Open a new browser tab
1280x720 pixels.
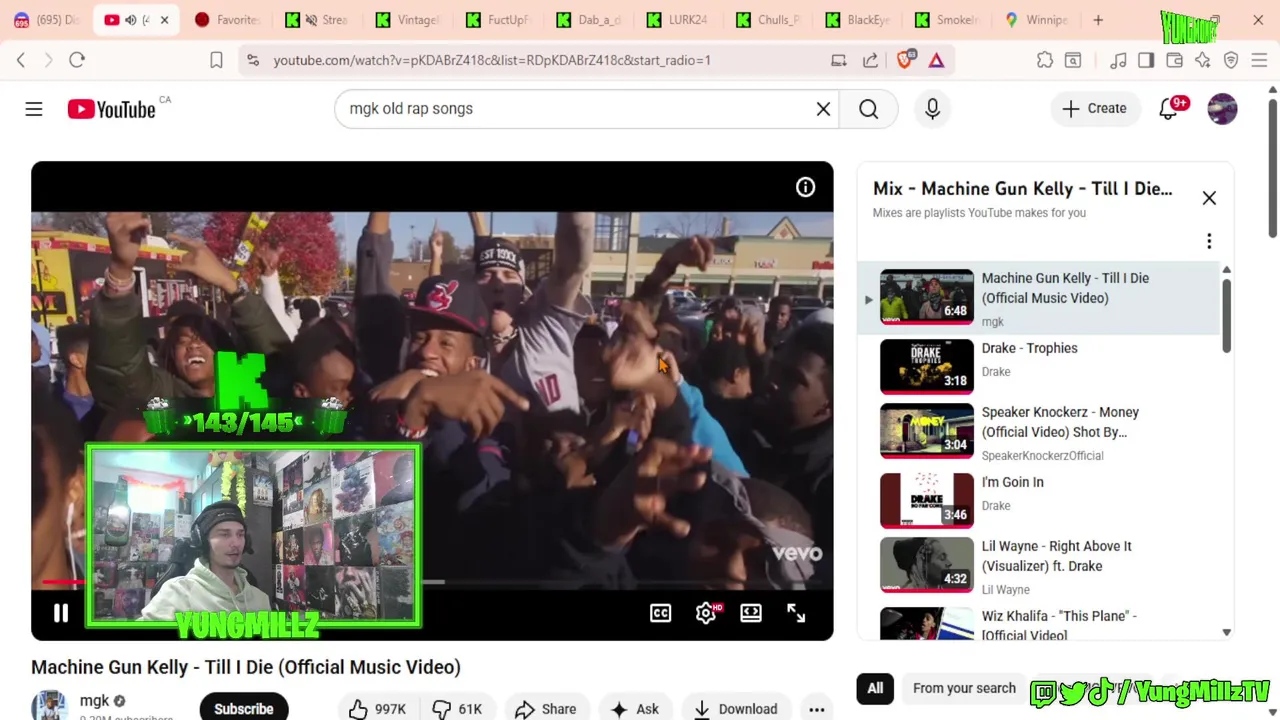point(1098,20)
